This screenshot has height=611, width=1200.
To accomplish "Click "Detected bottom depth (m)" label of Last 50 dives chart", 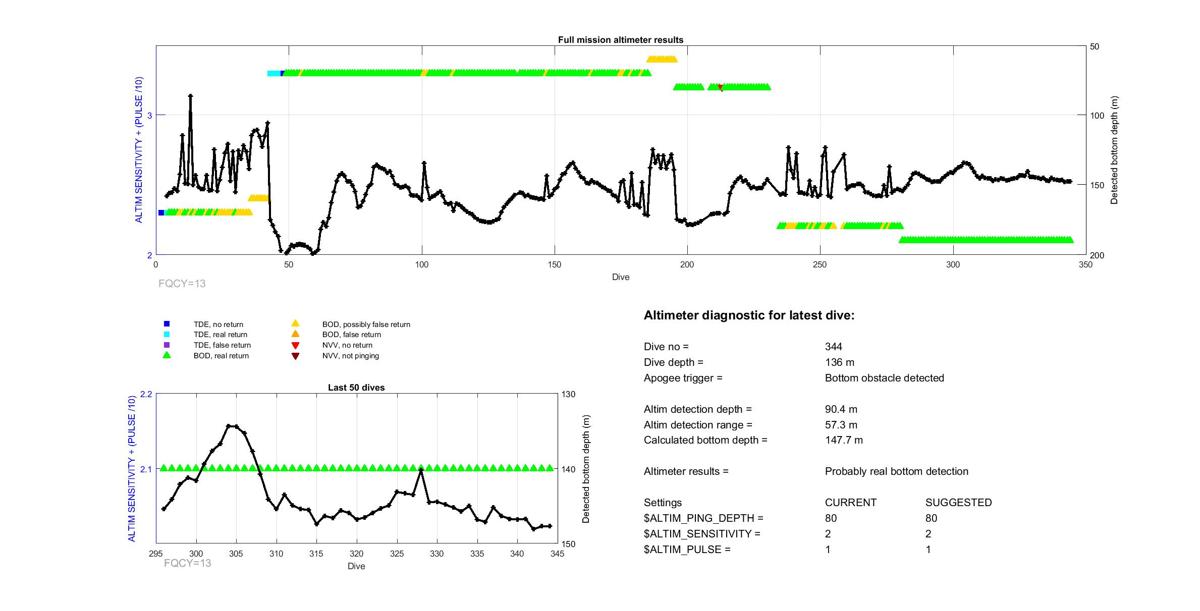I will [586, 469].
